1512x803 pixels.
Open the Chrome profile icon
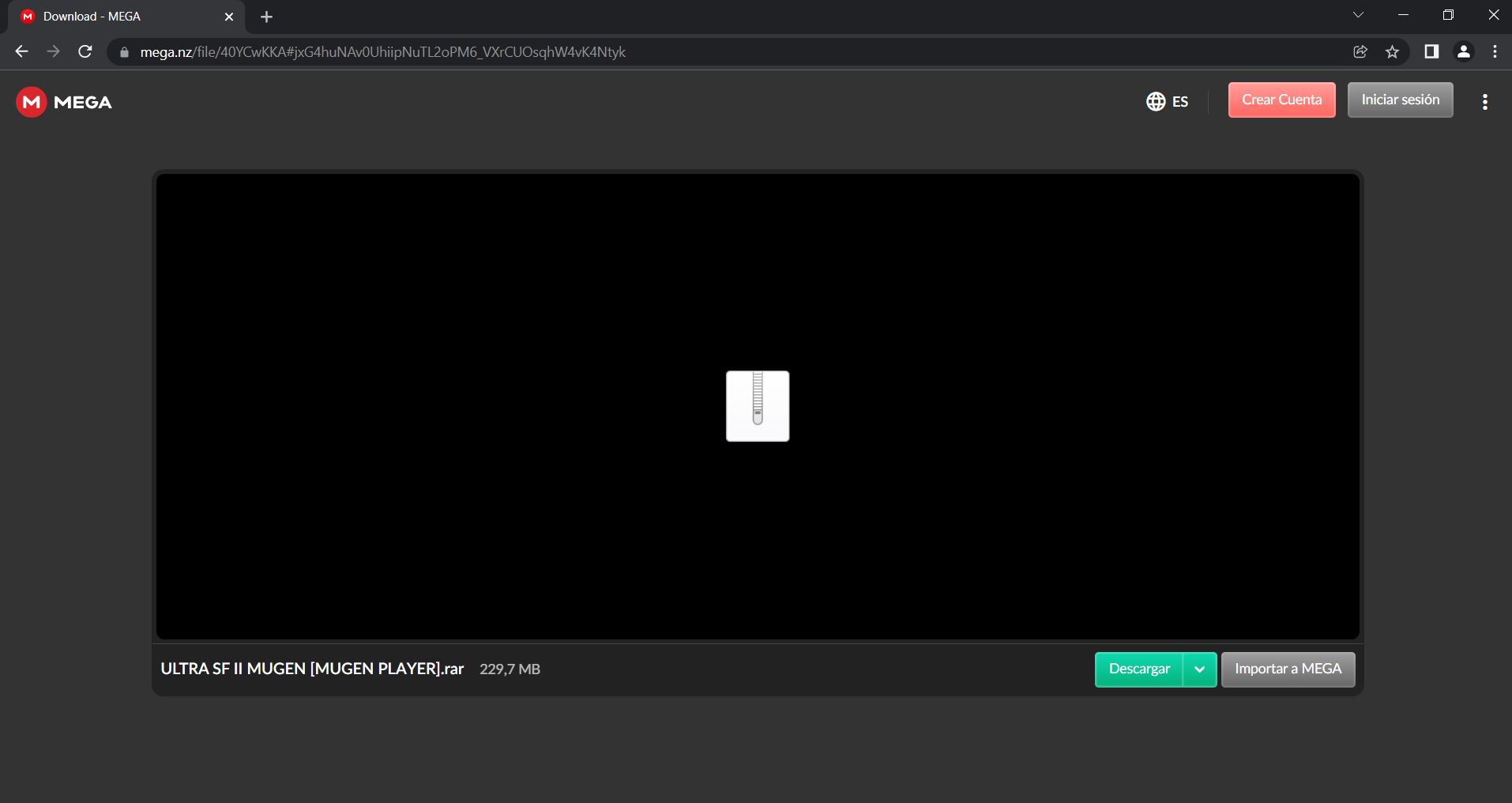click(1463, 52)
